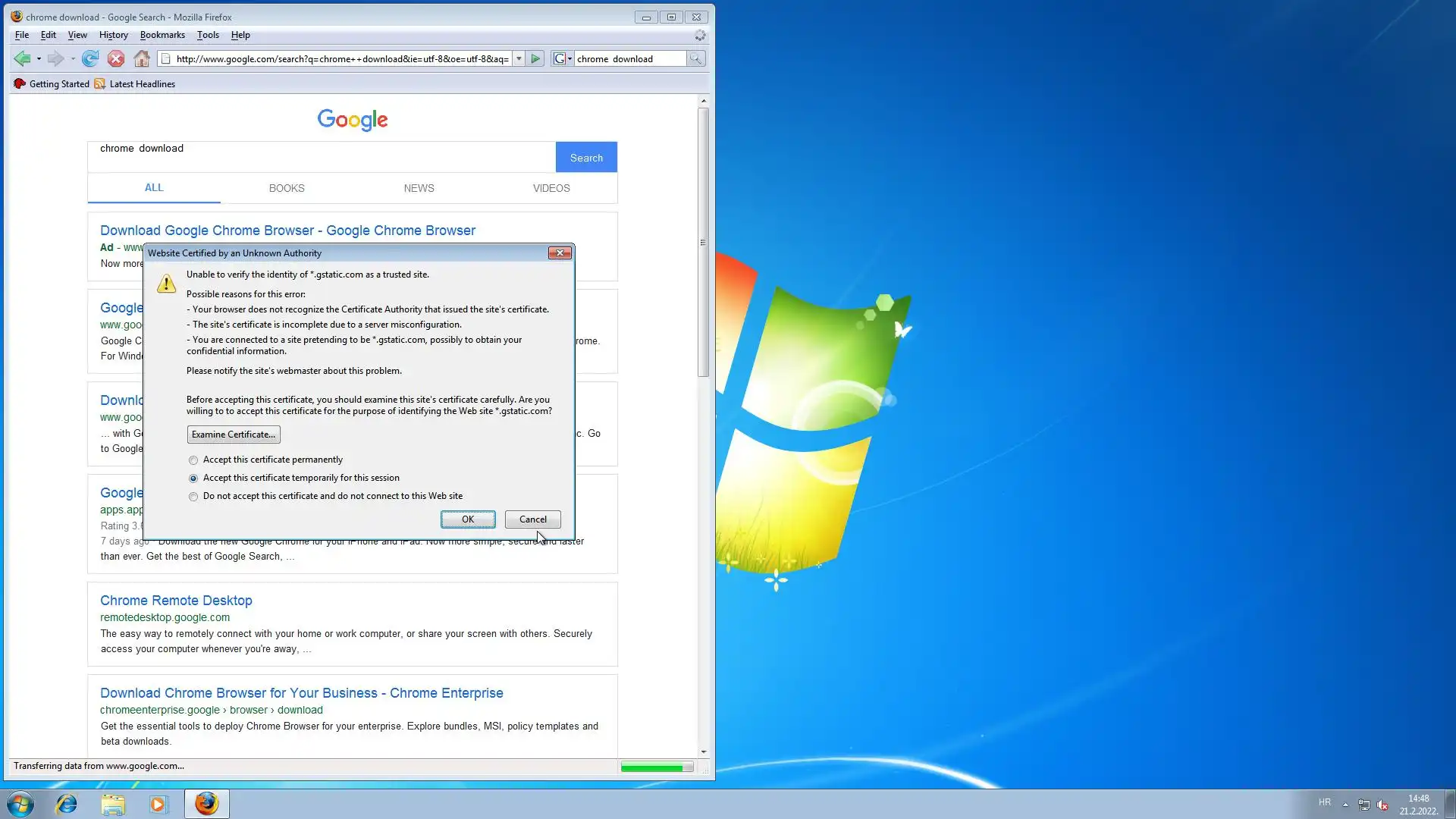Open the Latest Headlines feed bookmark
The width and height of the screenshot is (1456, 819).
142,84
